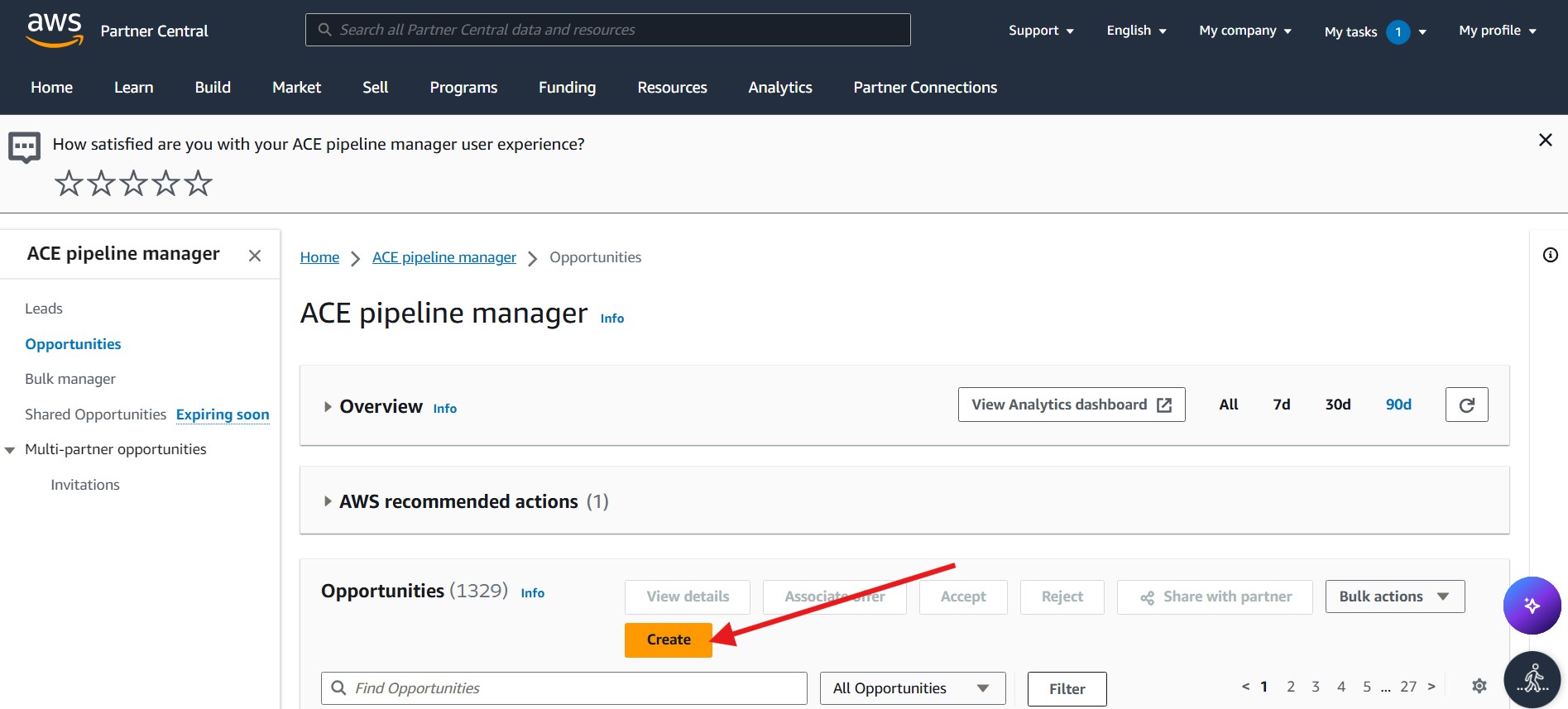The height and width of the screenshot is (709, 1568).
Task: Click Info link beside page title
Action: coord(612,319)
